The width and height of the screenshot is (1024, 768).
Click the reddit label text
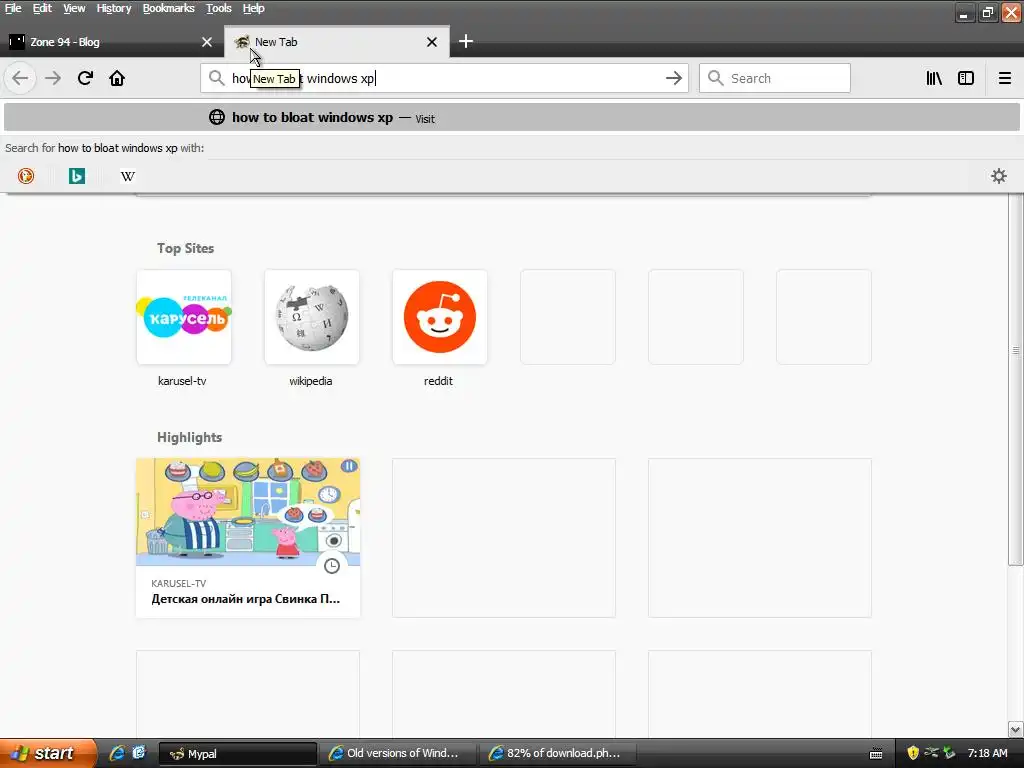point(438,381)
